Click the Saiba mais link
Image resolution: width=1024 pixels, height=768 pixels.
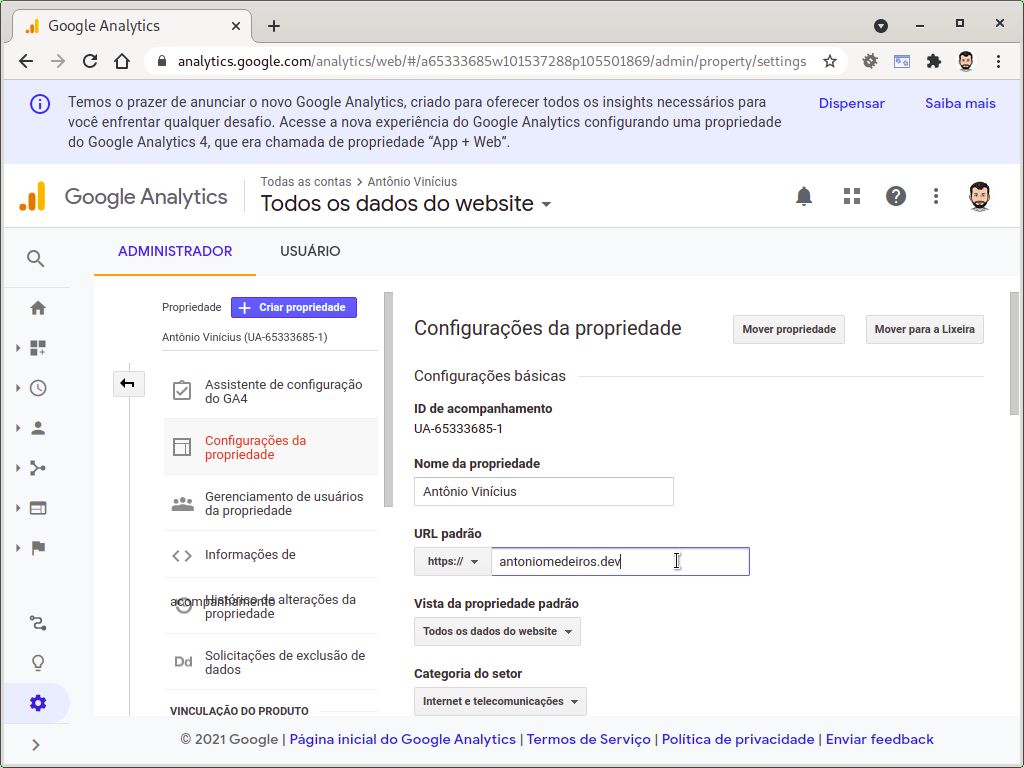[x=960, y=103]
